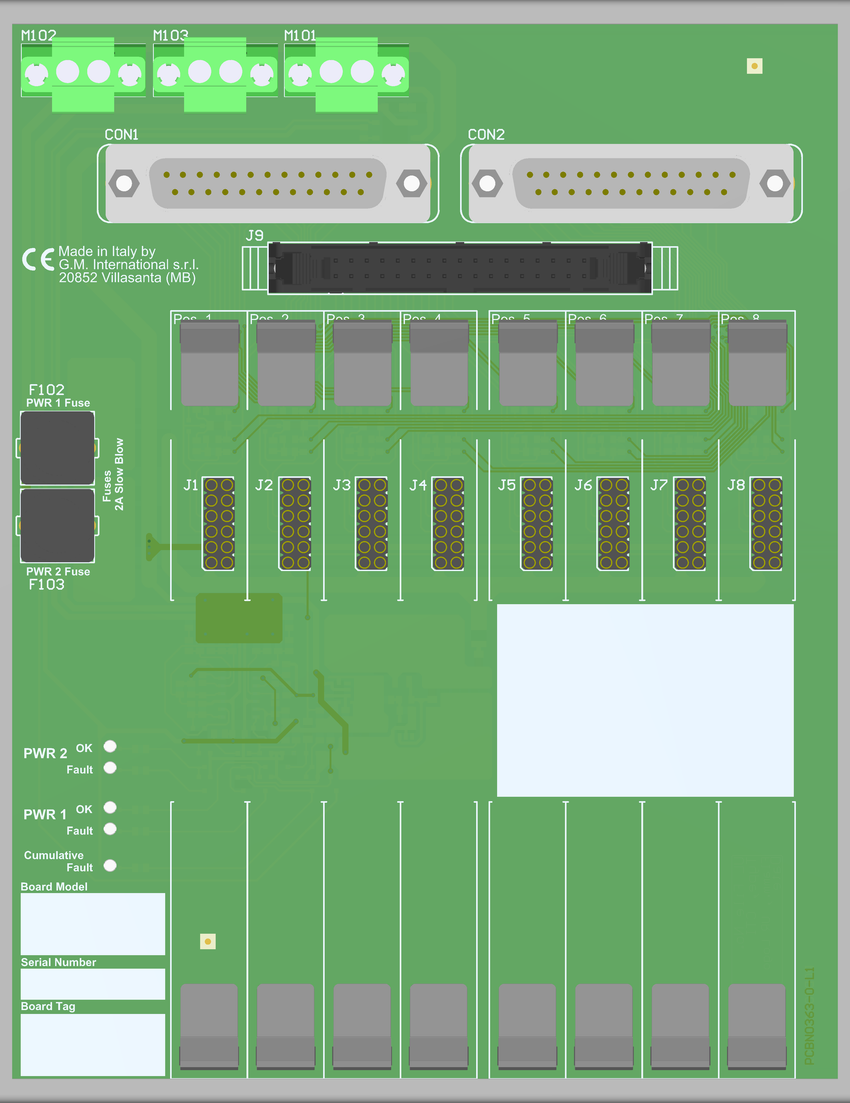The image size is (850, 1103).
Task: Select the J9 black ribbon header
Action: 460,268
